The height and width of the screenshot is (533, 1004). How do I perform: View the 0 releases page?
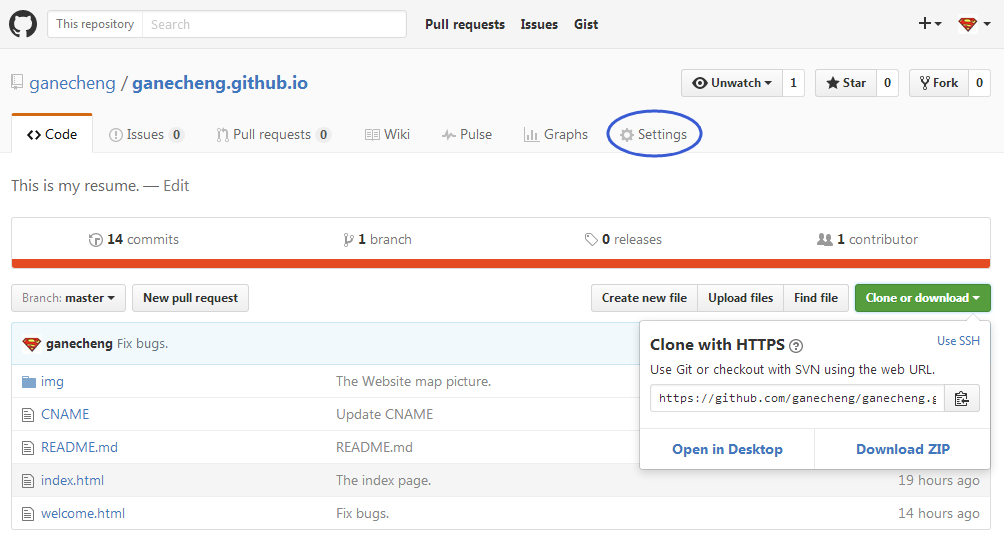click(623, 240)
